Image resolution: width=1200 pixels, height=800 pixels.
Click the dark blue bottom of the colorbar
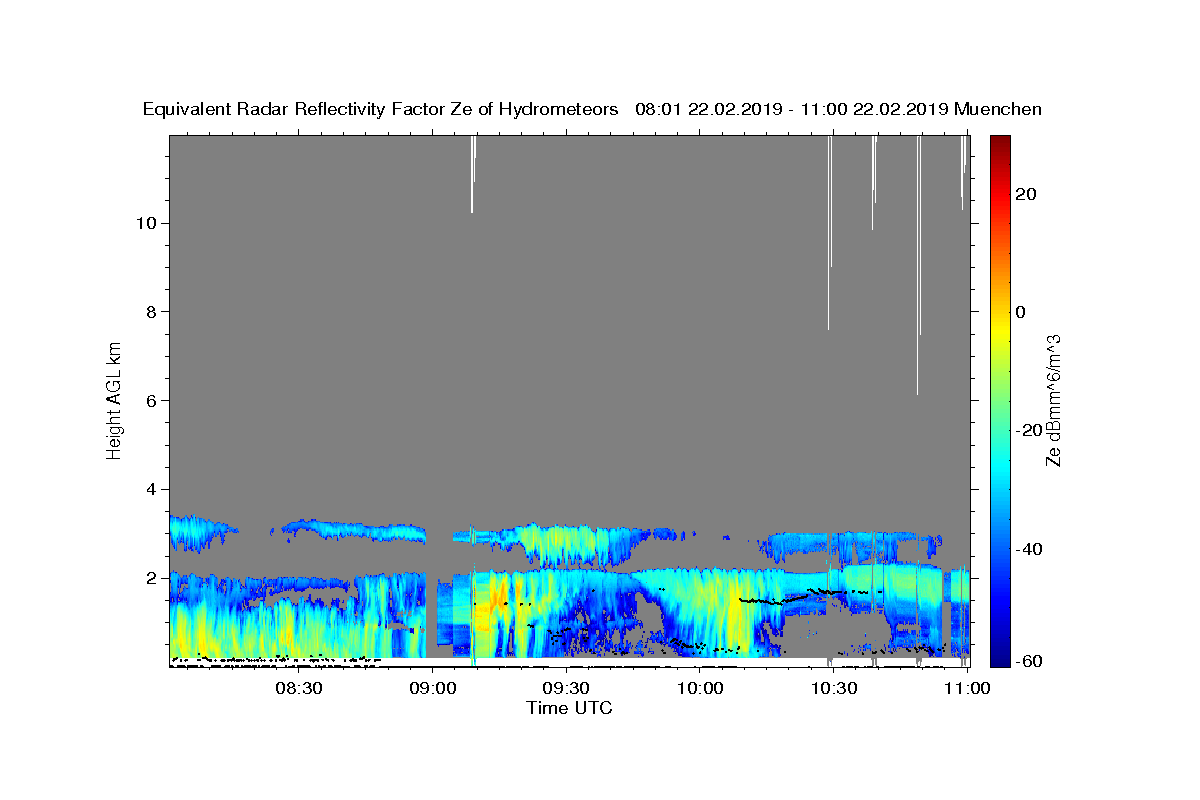(1000, 657)
